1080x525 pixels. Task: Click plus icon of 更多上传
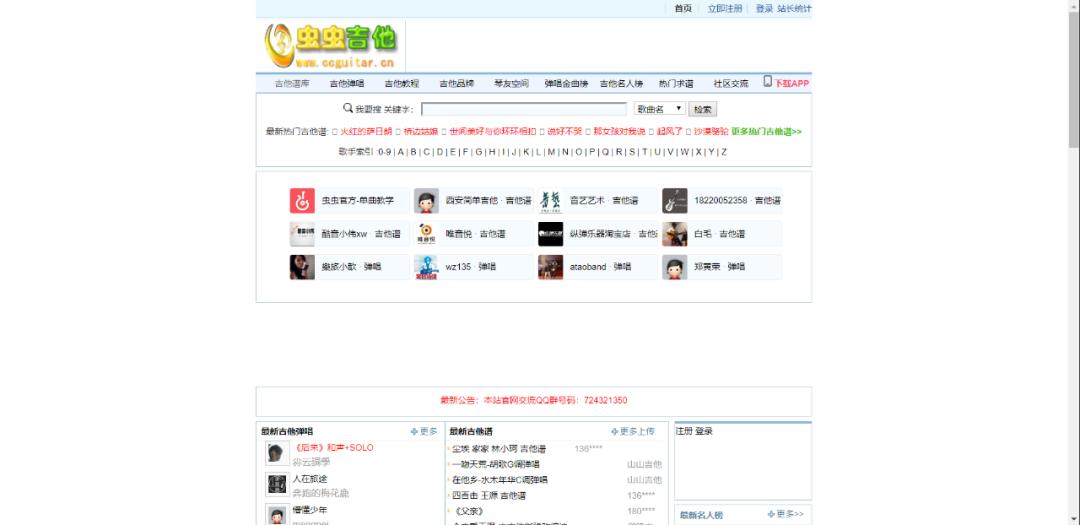point(614,431)
